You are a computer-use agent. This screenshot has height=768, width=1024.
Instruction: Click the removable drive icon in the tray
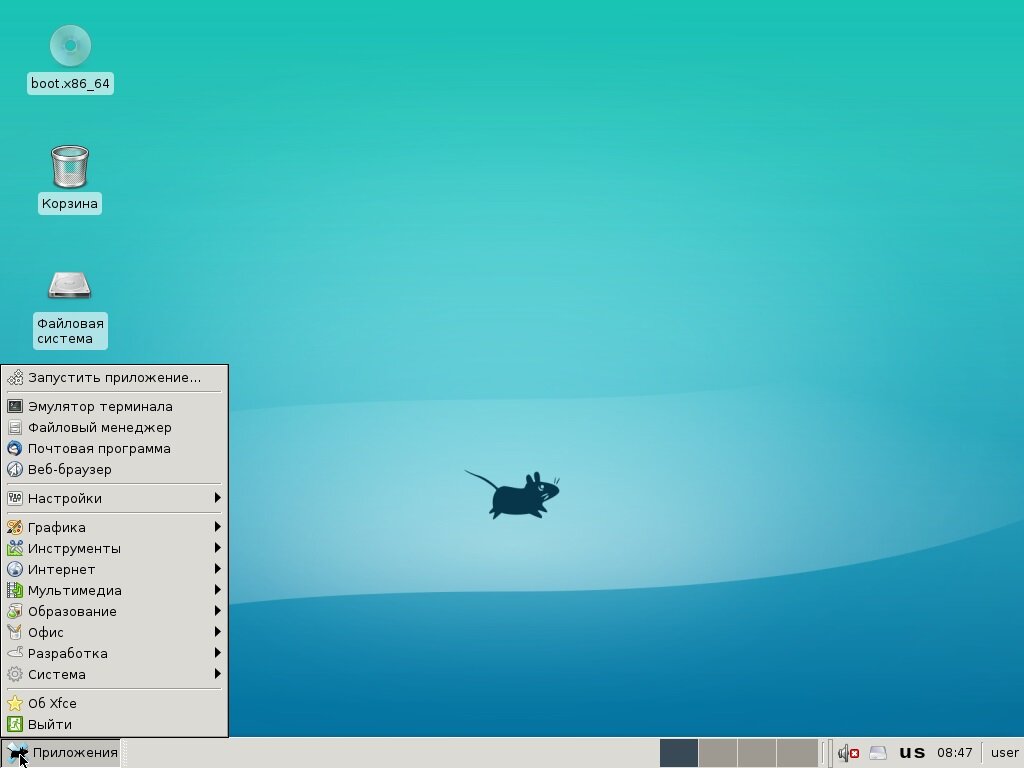(878, 753)
